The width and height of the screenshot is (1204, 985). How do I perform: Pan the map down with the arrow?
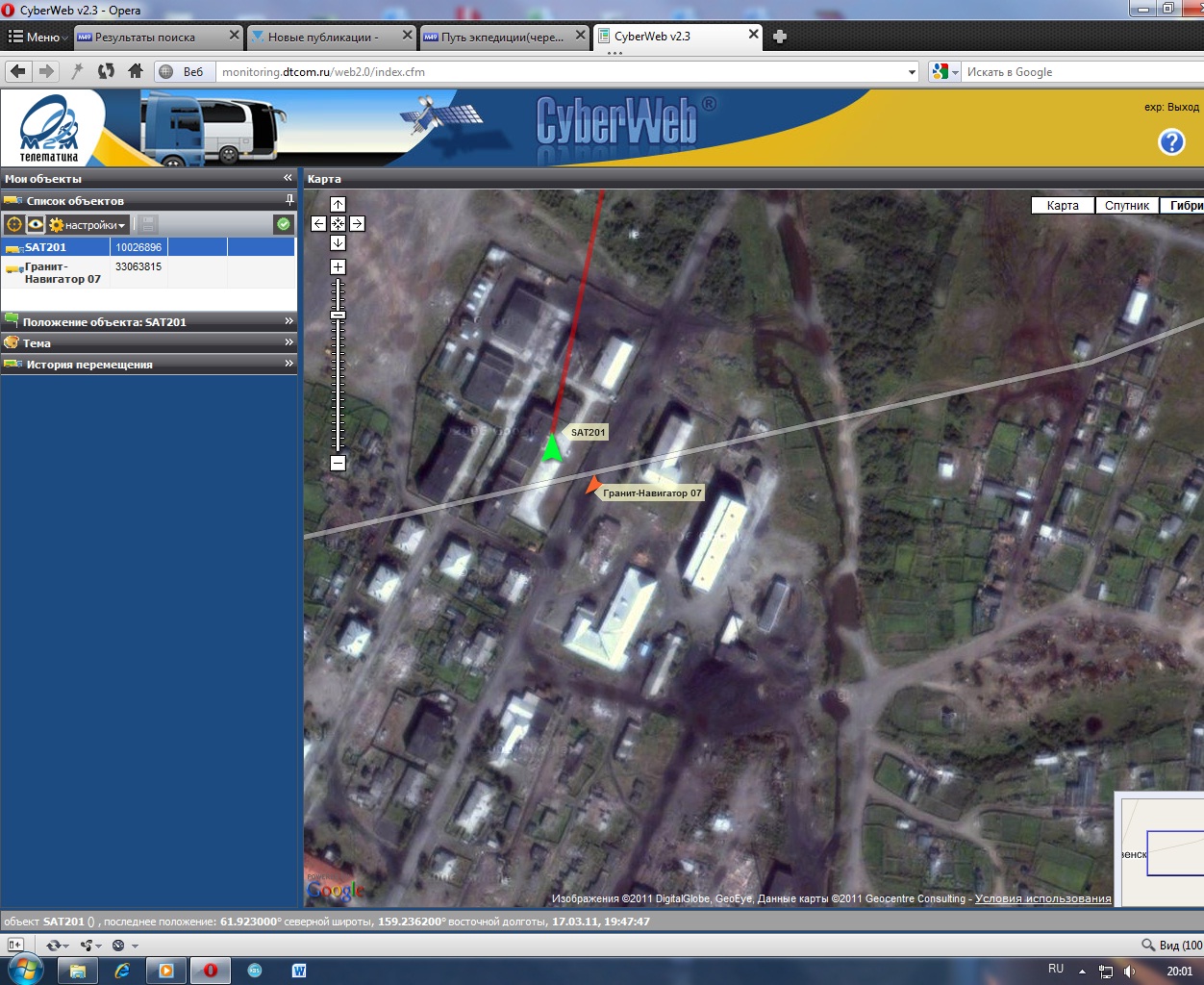pos(338,242)
